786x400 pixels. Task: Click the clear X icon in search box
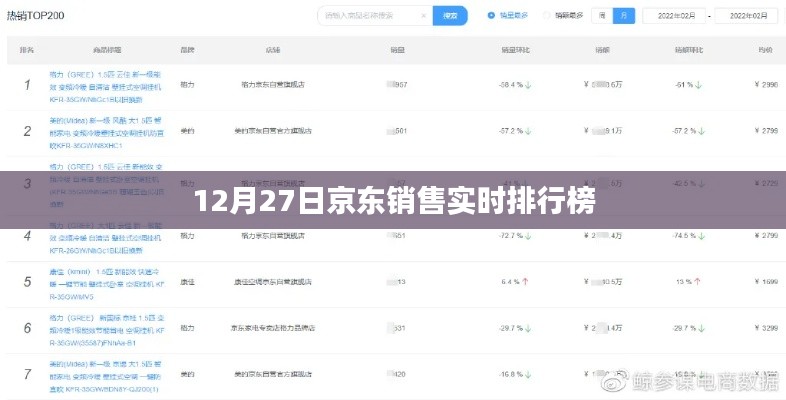[424, 16]
